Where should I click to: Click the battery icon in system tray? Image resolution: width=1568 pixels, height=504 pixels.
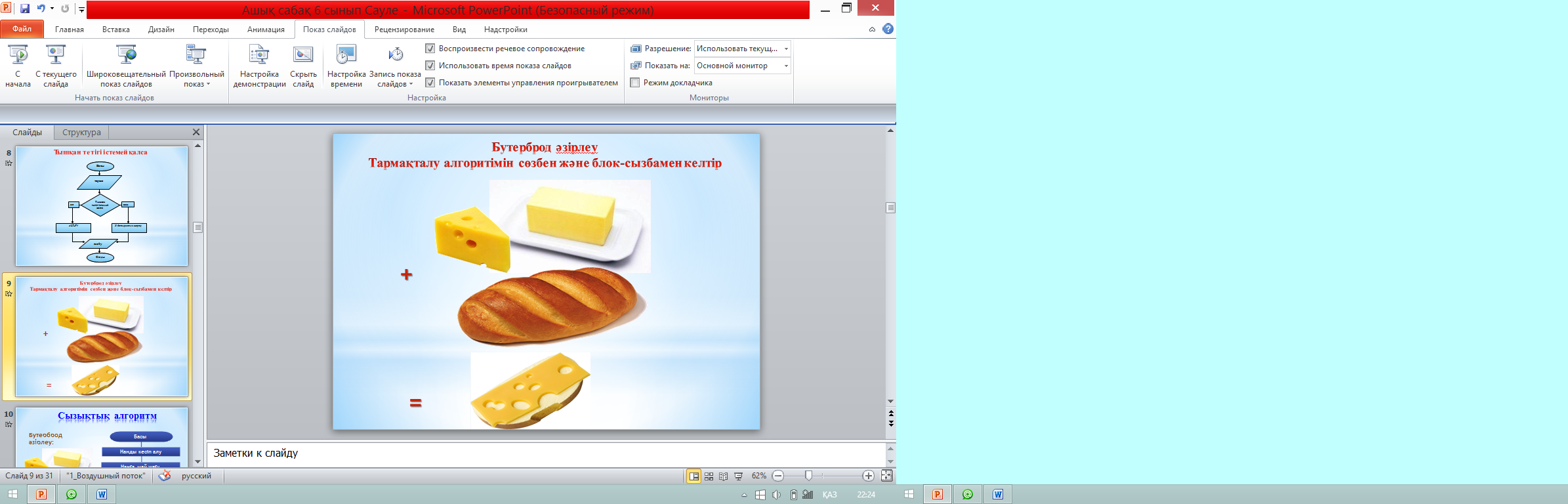tap(793, 495)
